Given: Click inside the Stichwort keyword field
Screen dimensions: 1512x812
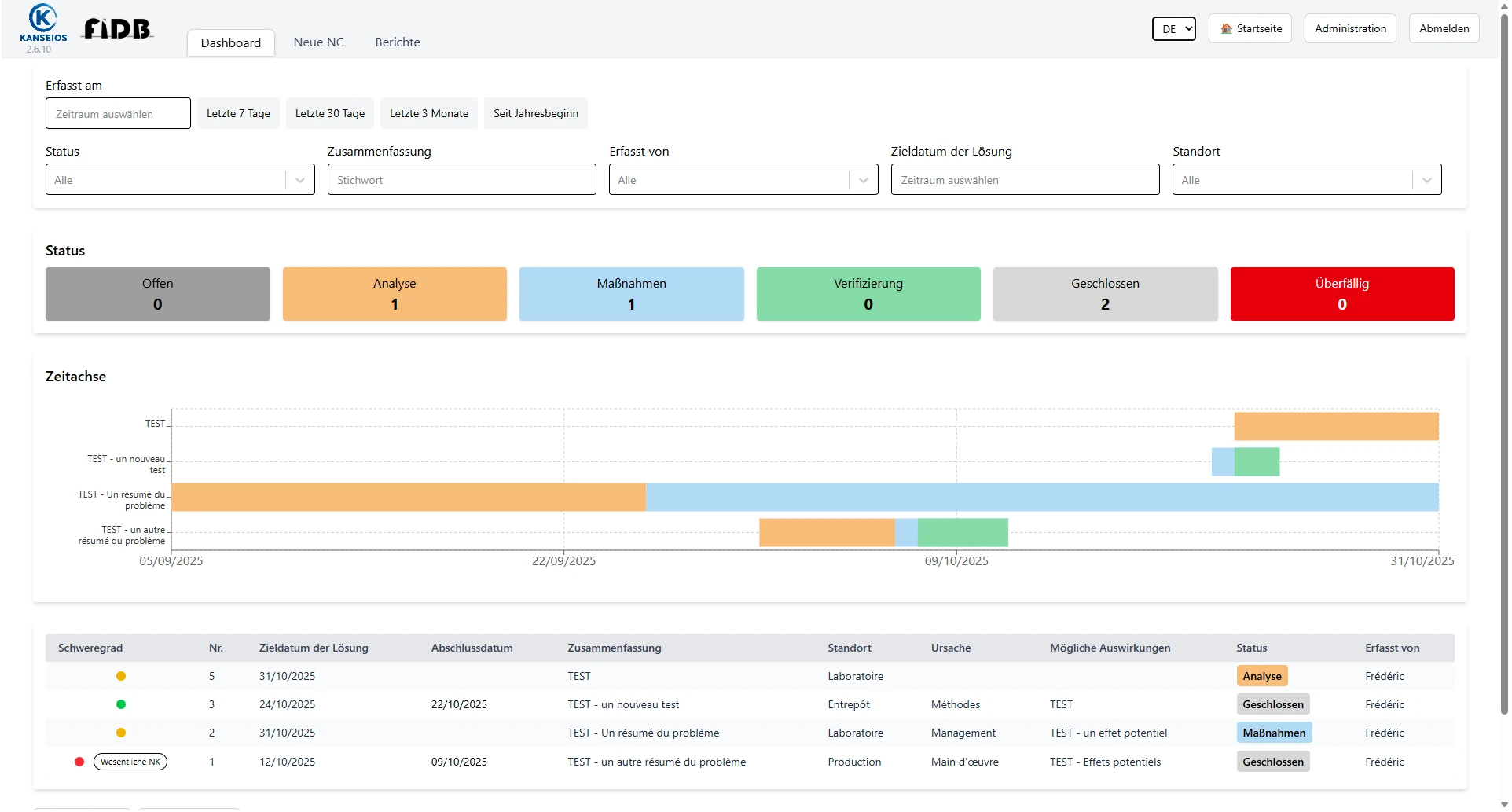Looking at the screenshot, I should click(x=461, y=179).
